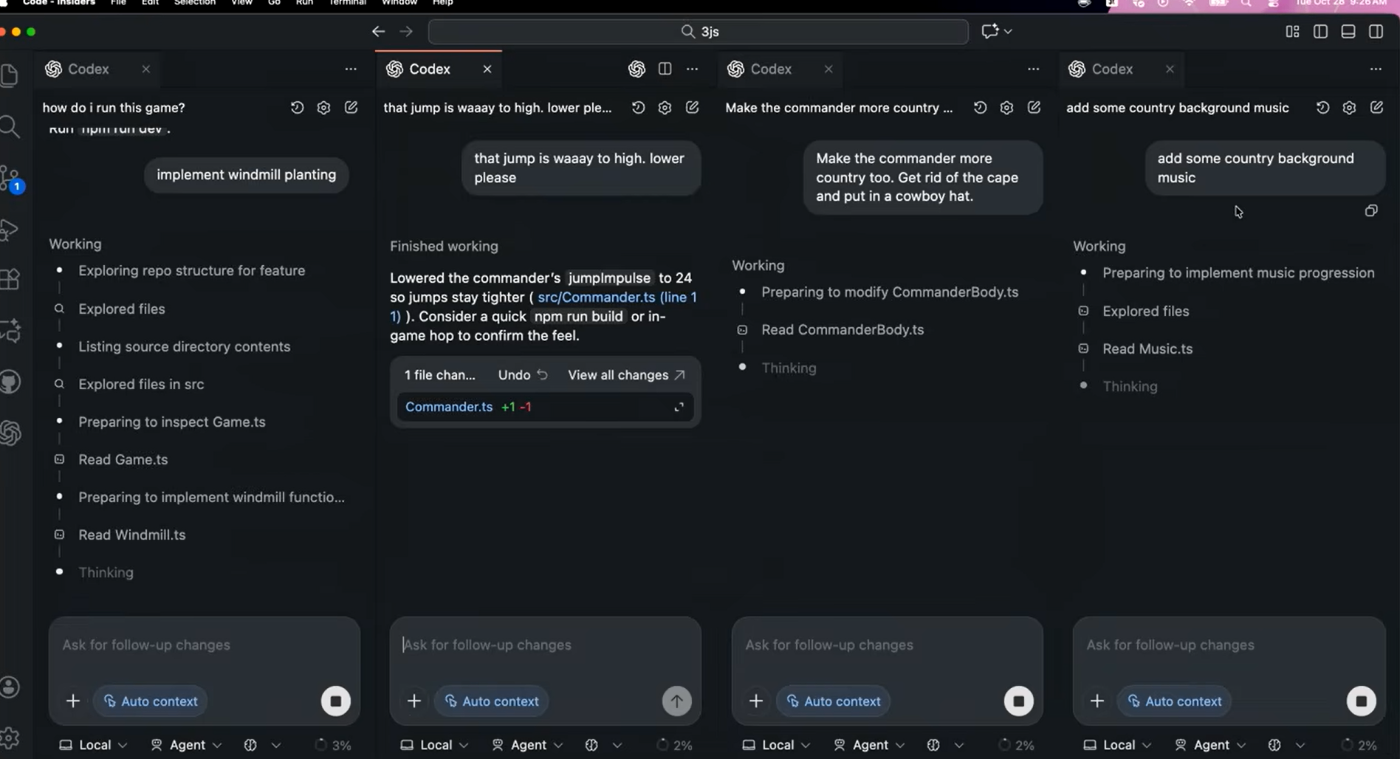Click the 3js search bar
Viewport: 1400px width, 759px height.
click(x=698, y=32)
